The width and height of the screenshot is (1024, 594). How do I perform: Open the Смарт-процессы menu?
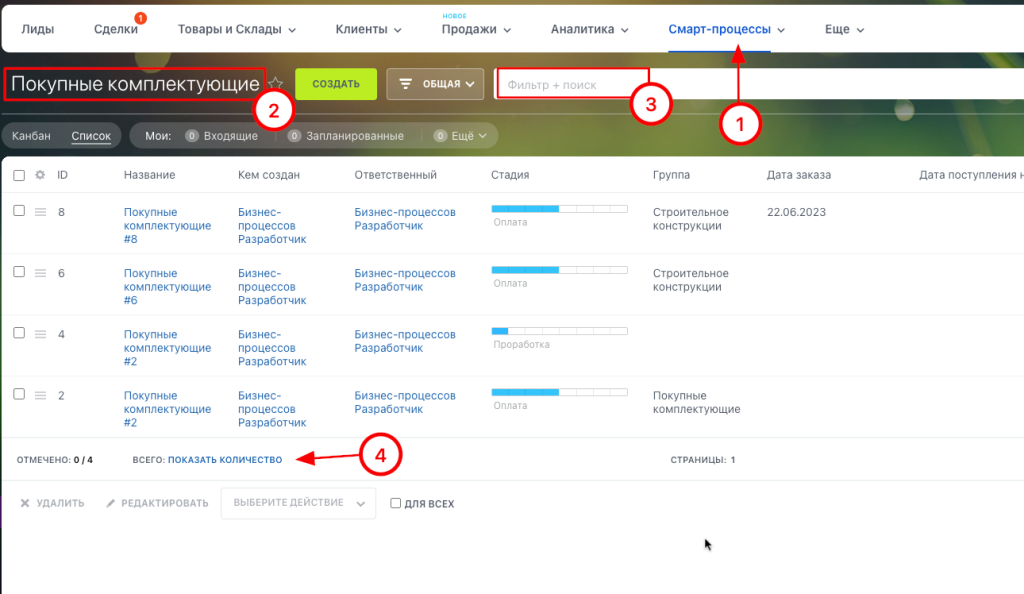725,29
